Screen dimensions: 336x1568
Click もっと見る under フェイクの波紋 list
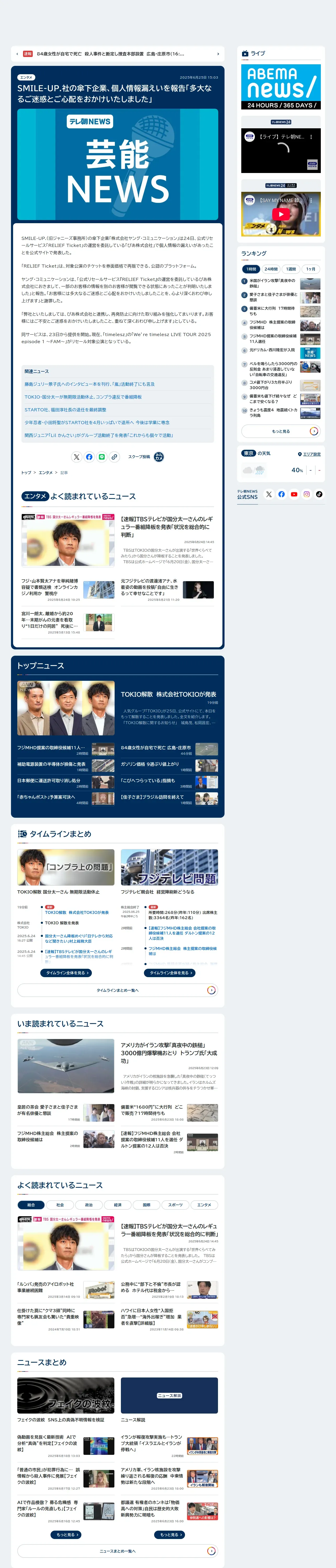tap(66, 1535)
